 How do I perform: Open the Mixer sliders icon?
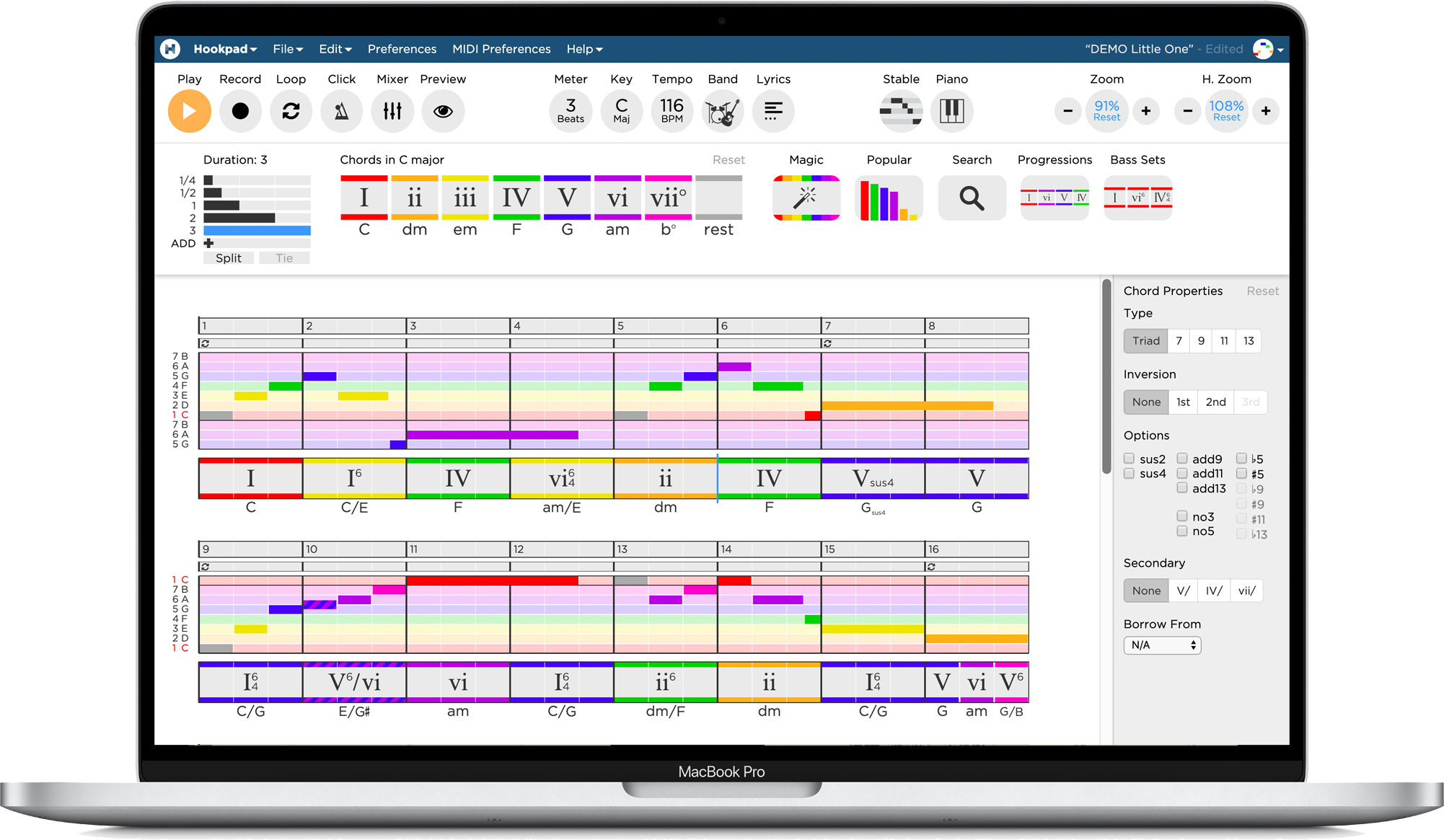392,111
